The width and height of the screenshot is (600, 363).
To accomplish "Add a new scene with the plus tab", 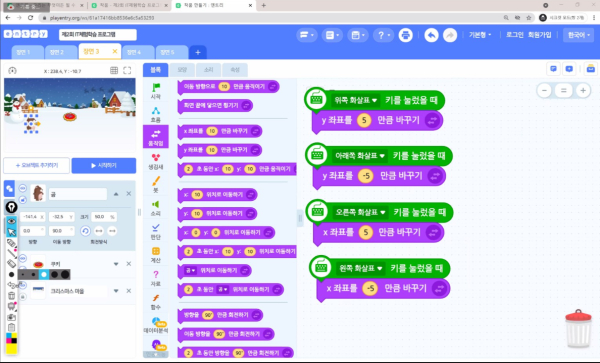I will [x=198, y=52].
